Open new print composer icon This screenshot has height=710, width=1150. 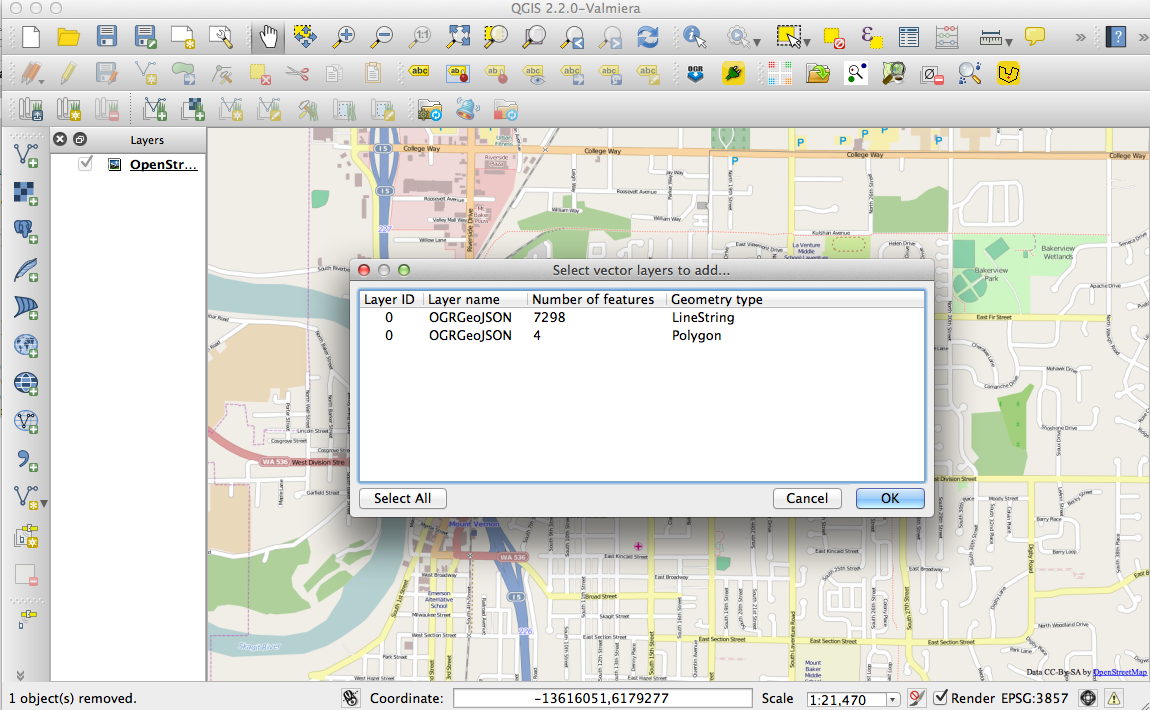point(183,37)
